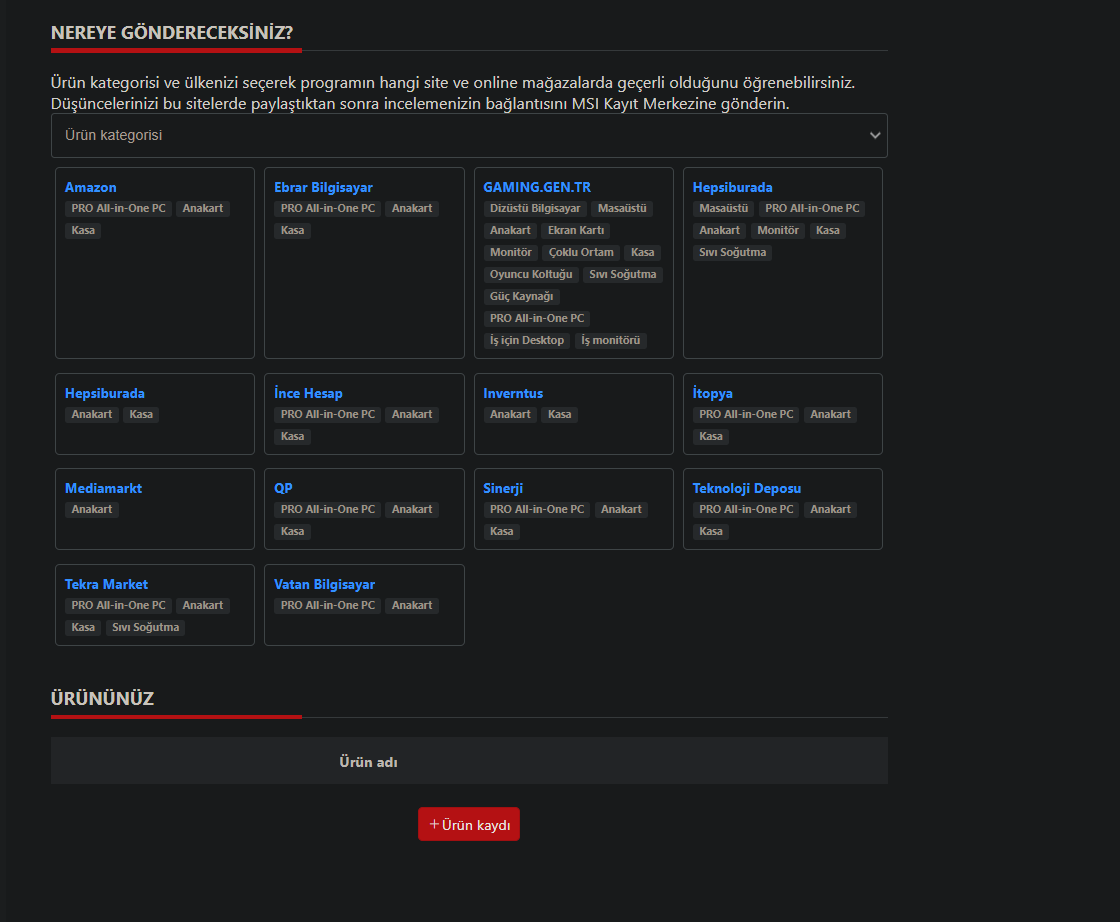Image resolution: width=1120 pixels, height=922 pixels.
Task: Click Kasa tag in Ebrar Bilgisayar card
Action: 292,231
